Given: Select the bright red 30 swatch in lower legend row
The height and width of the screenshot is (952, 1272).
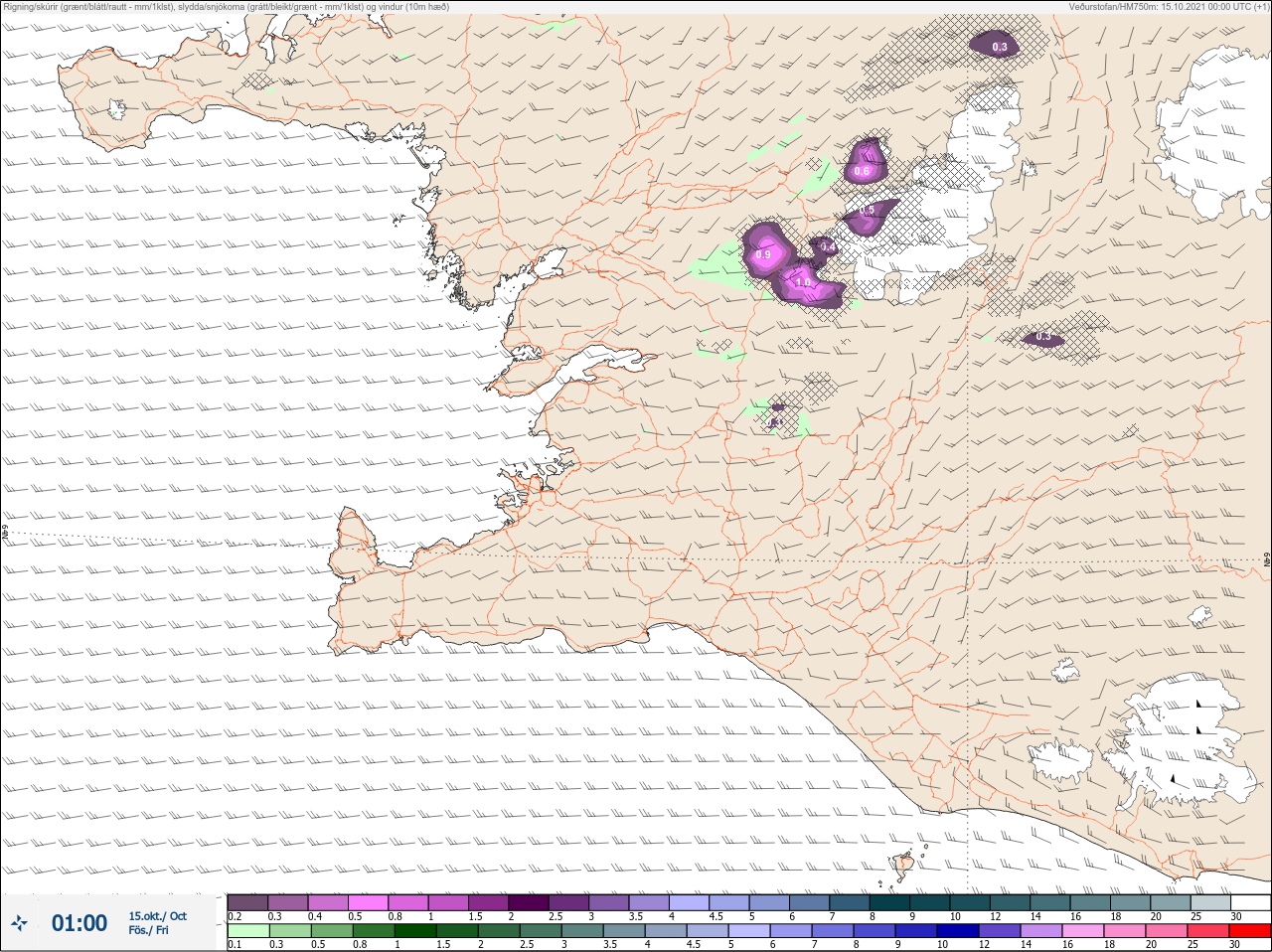Looking at the screenshot, I should tap(1250, 930).
